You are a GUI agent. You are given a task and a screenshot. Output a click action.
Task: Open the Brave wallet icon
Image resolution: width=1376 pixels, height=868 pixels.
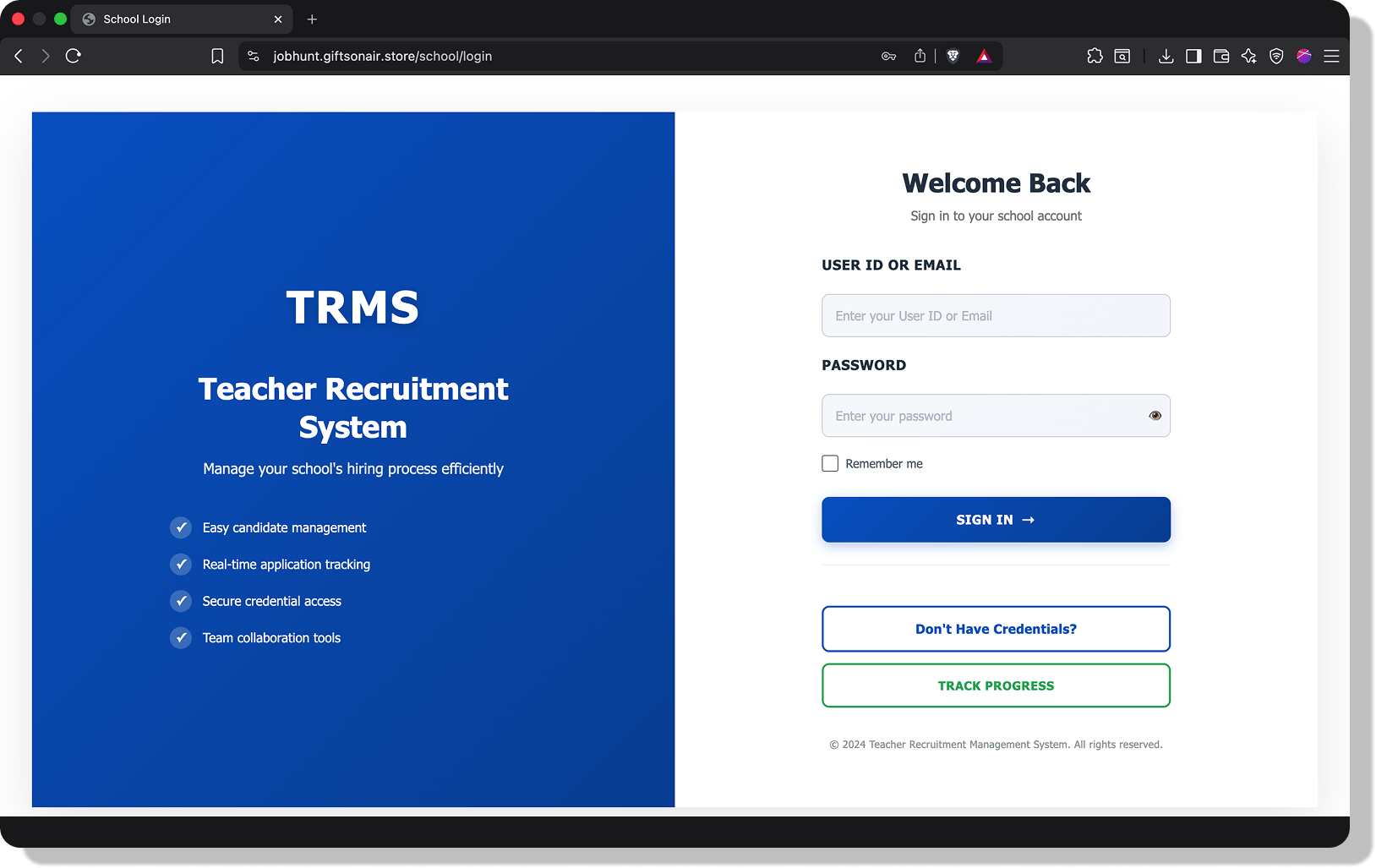click(1221, 56)
